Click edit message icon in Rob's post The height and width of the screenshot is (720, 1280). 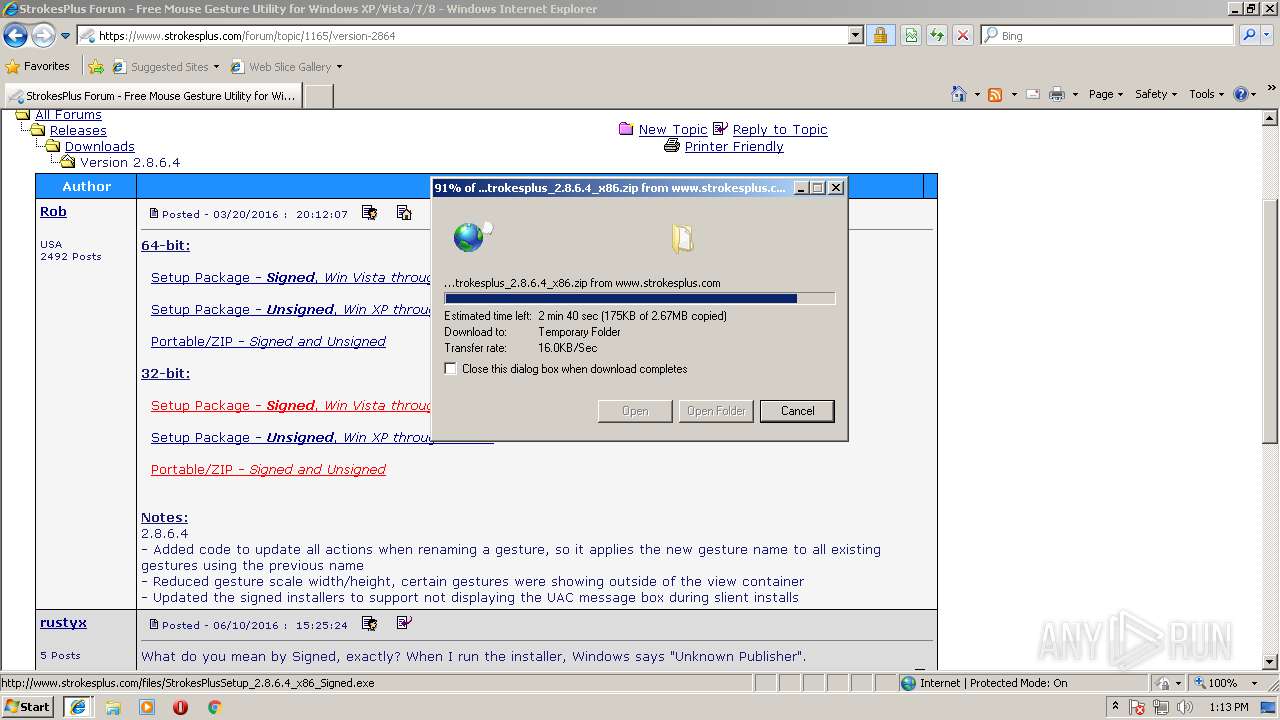pos(369,213)
